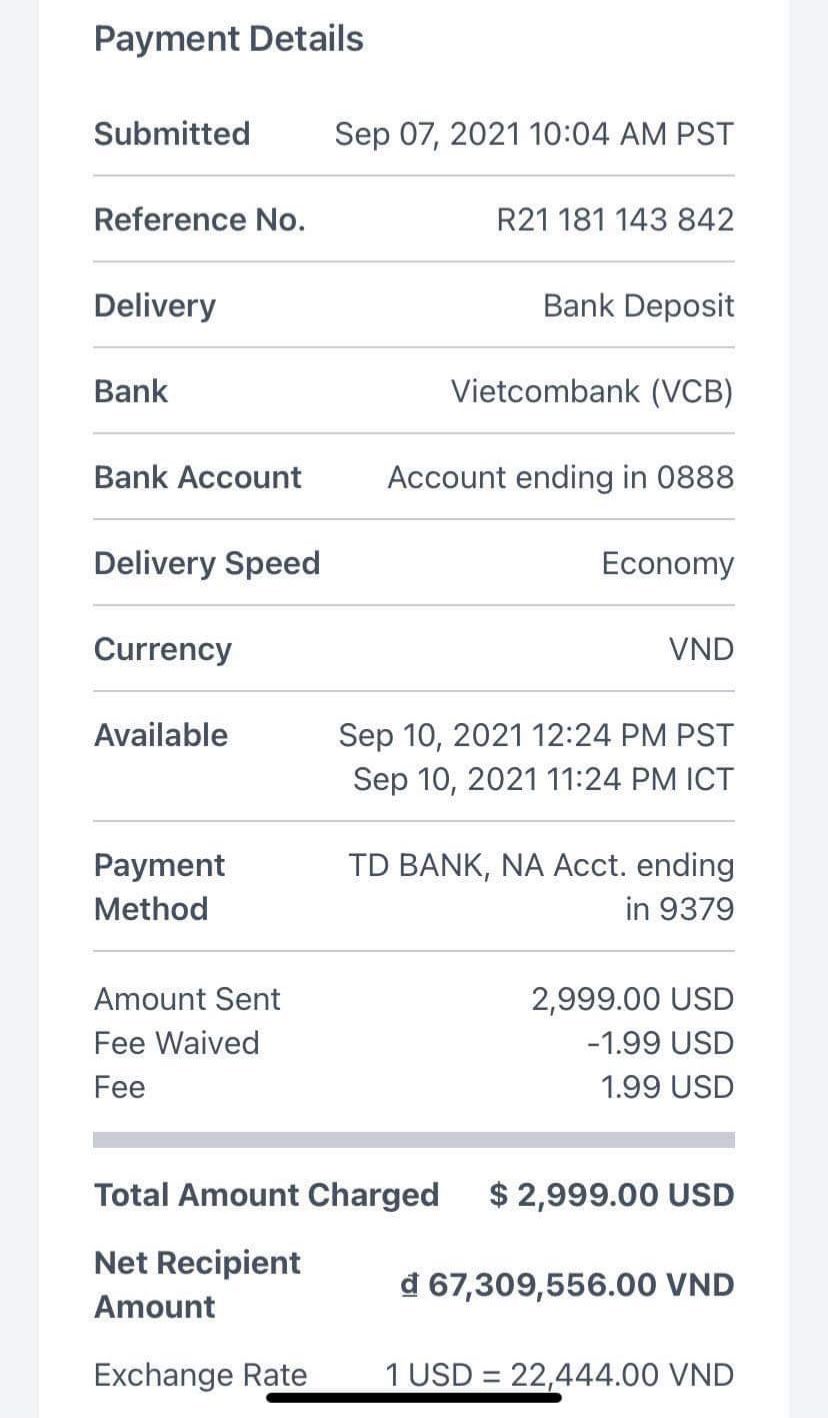Click the 67,309,556.00 VND recipient amount
The height and width of the screenshot is (1418, 828).
tap(567, 1285)
